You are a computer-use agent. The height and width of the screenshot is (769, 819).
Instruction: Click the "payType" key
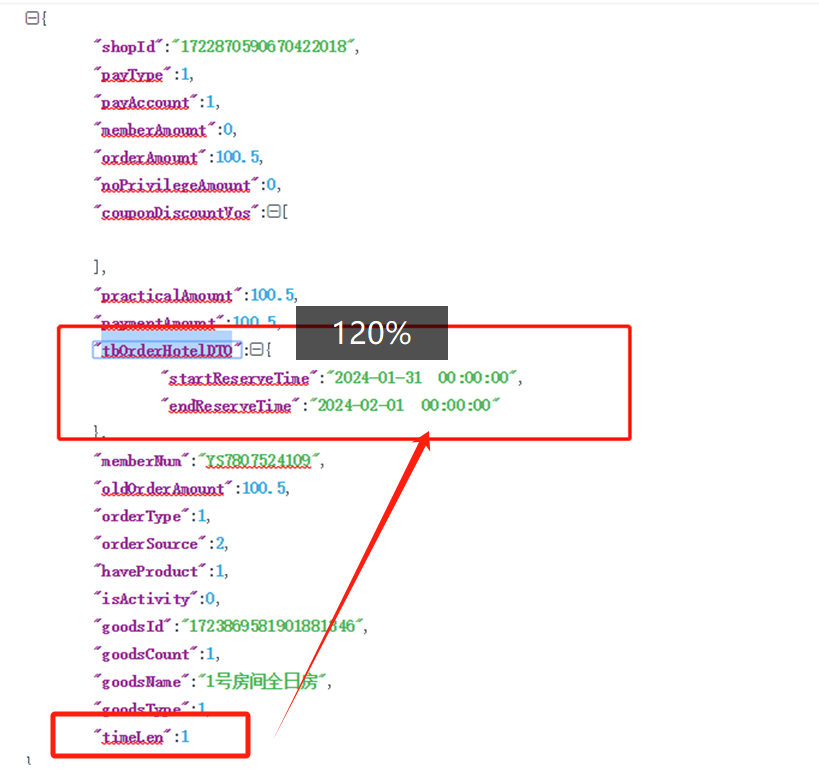[132, 75]
